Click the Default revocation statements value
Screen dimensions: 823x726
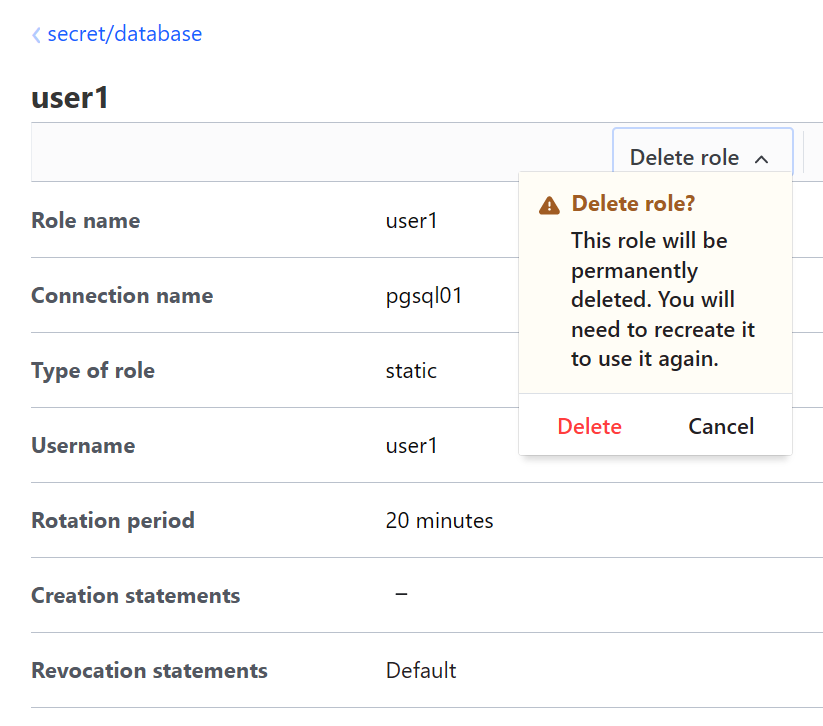[x=420, y=670]
